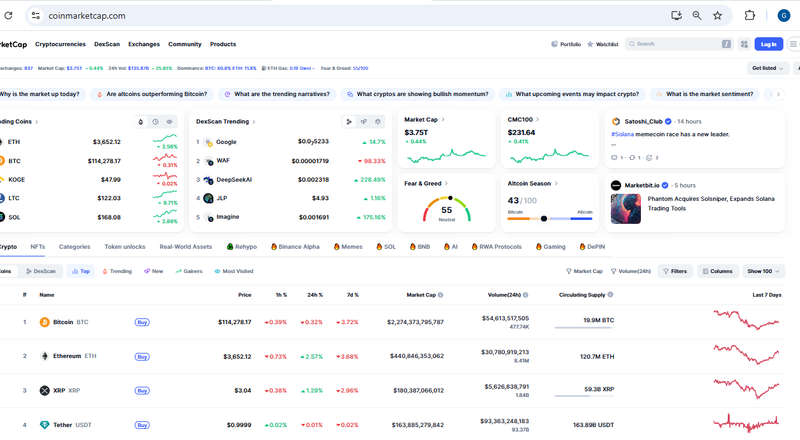
Task: Click the install app icon in address bar
Action: tap(676, 15)
